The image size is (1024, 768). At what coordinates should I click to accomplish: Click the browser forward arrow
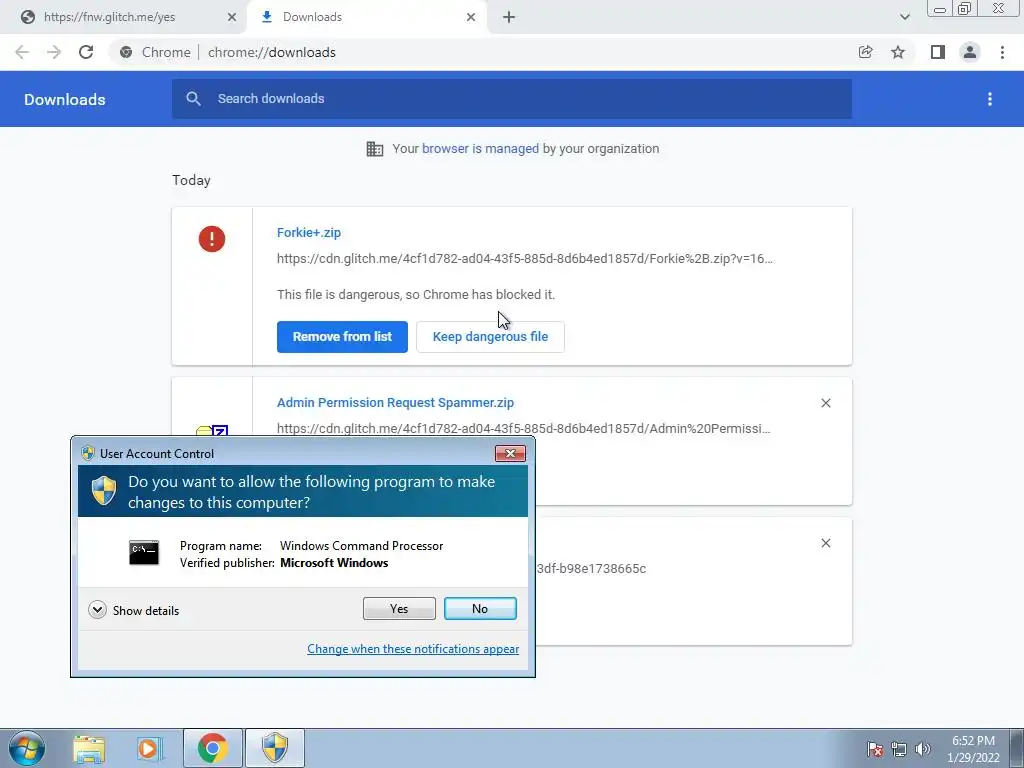coord(54,52)
